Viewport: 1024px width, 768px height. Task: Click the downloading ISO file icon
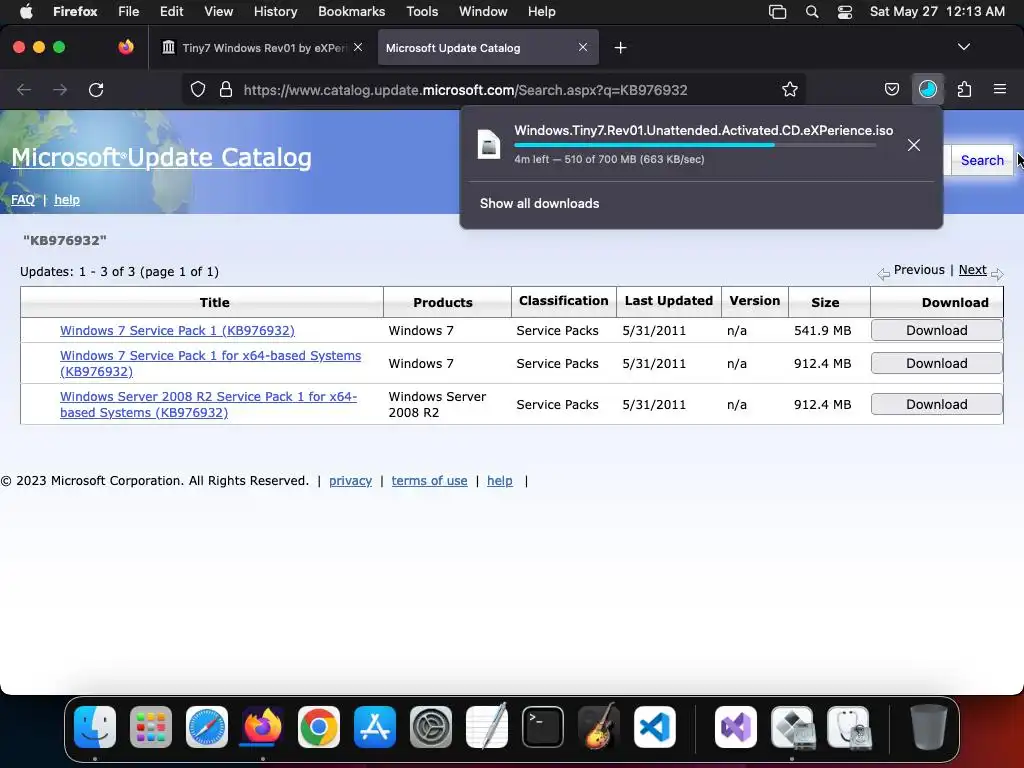point(488,144)
